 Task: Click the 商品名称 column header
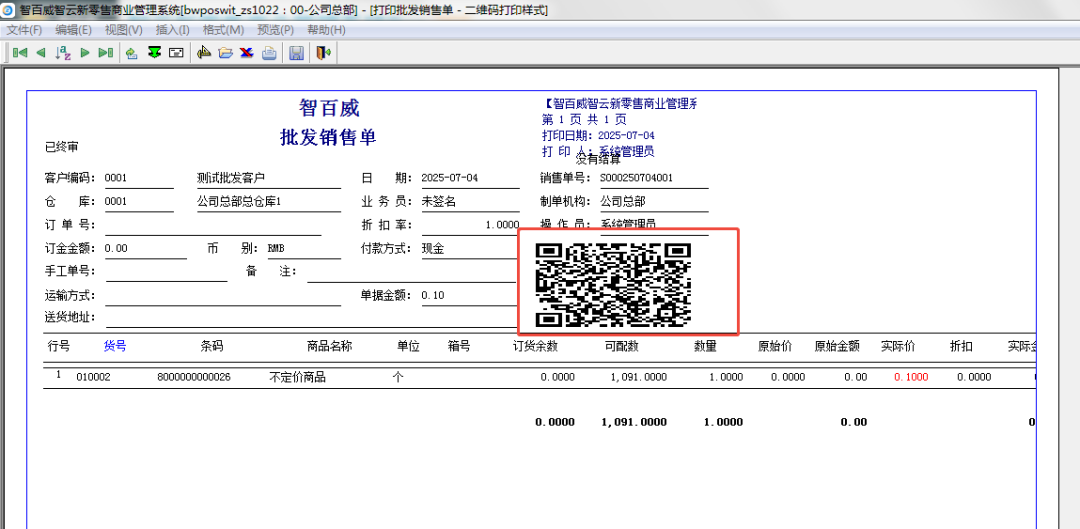pyautogui.click(x=329, y=346)
